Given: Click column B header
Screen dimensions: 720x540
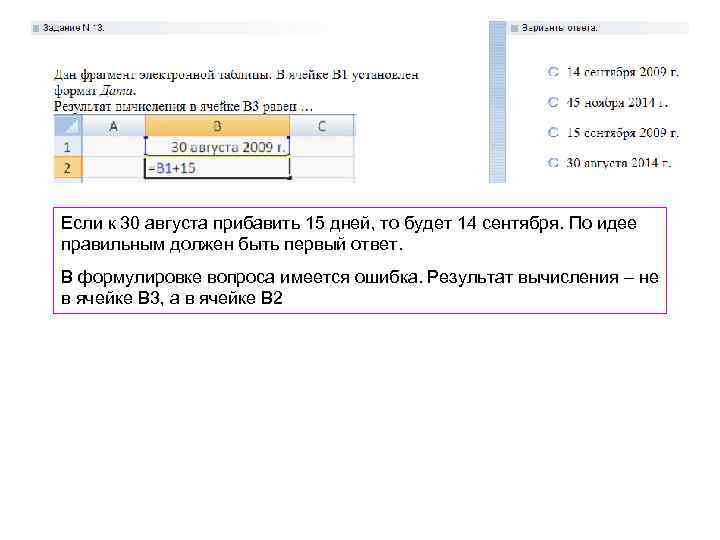Looking at the screenshot, I should [x=217, y=126].
